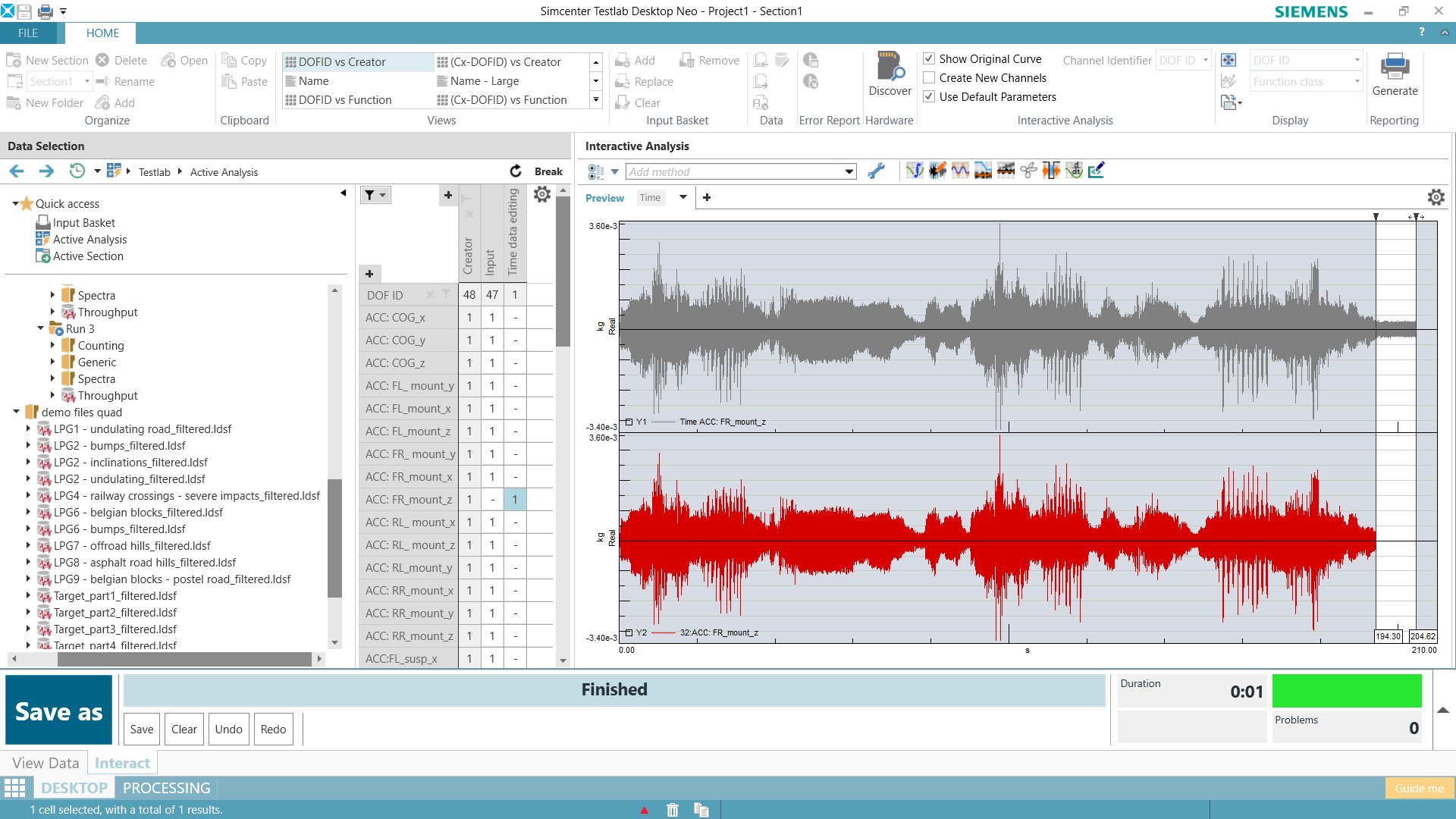Expand the LPG1 undulating road file
Screen dimensions: 1456x819
(28, 428)
